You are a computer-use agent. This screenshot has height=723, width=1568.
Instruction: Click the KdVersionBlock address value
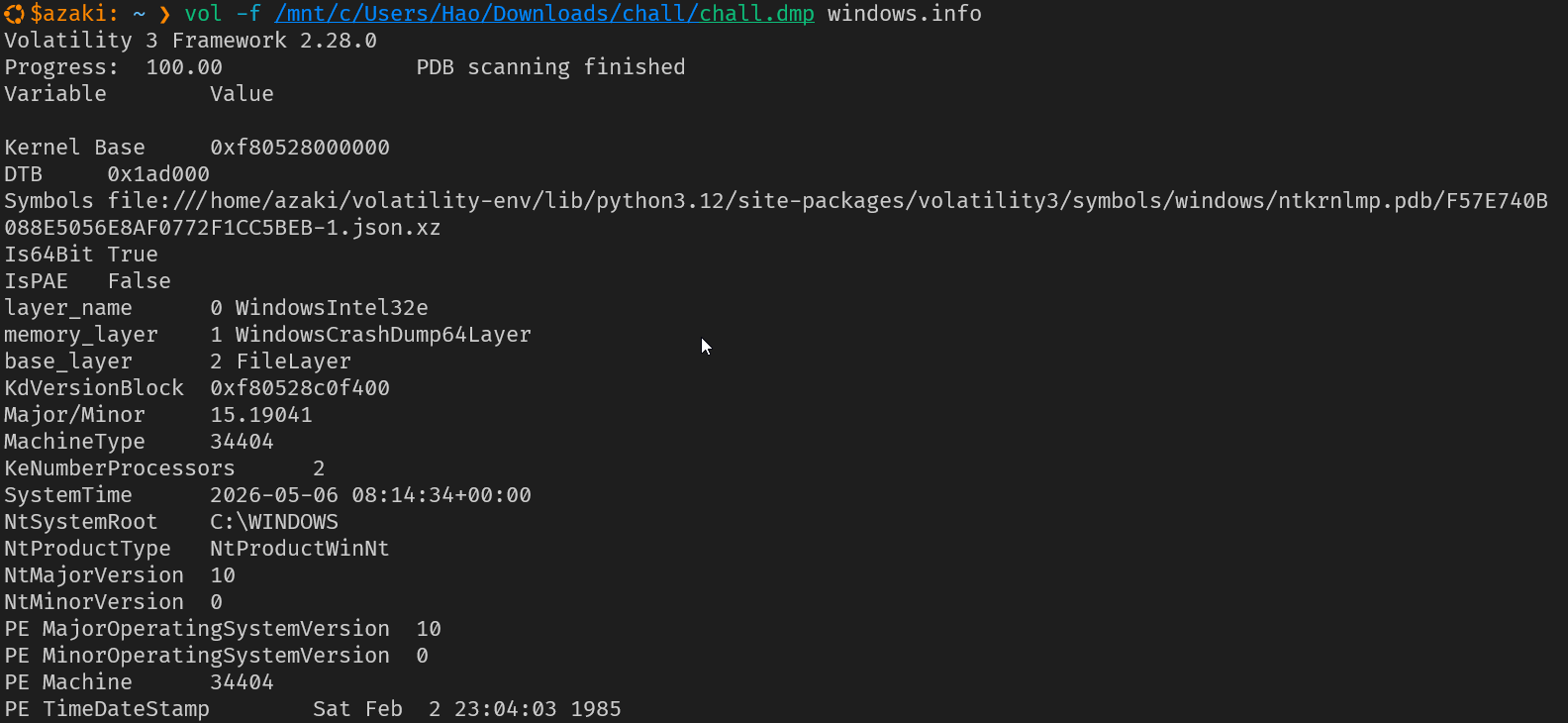300,388
